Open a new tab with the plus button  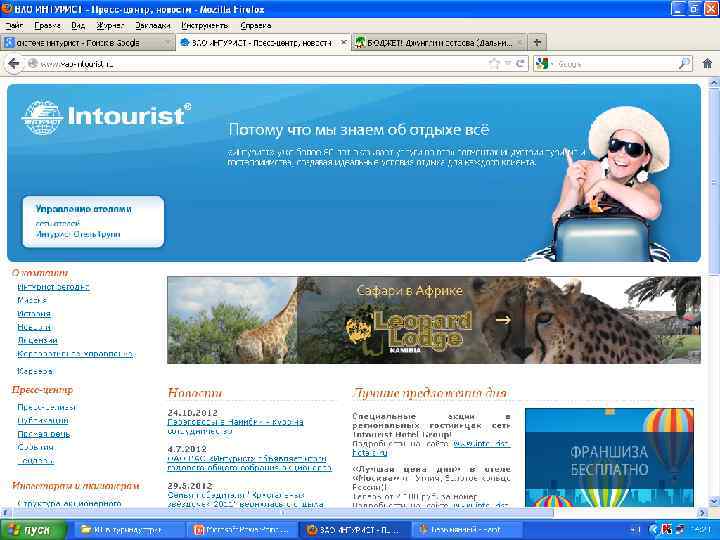pyautogui.click(x=537, y=42)
